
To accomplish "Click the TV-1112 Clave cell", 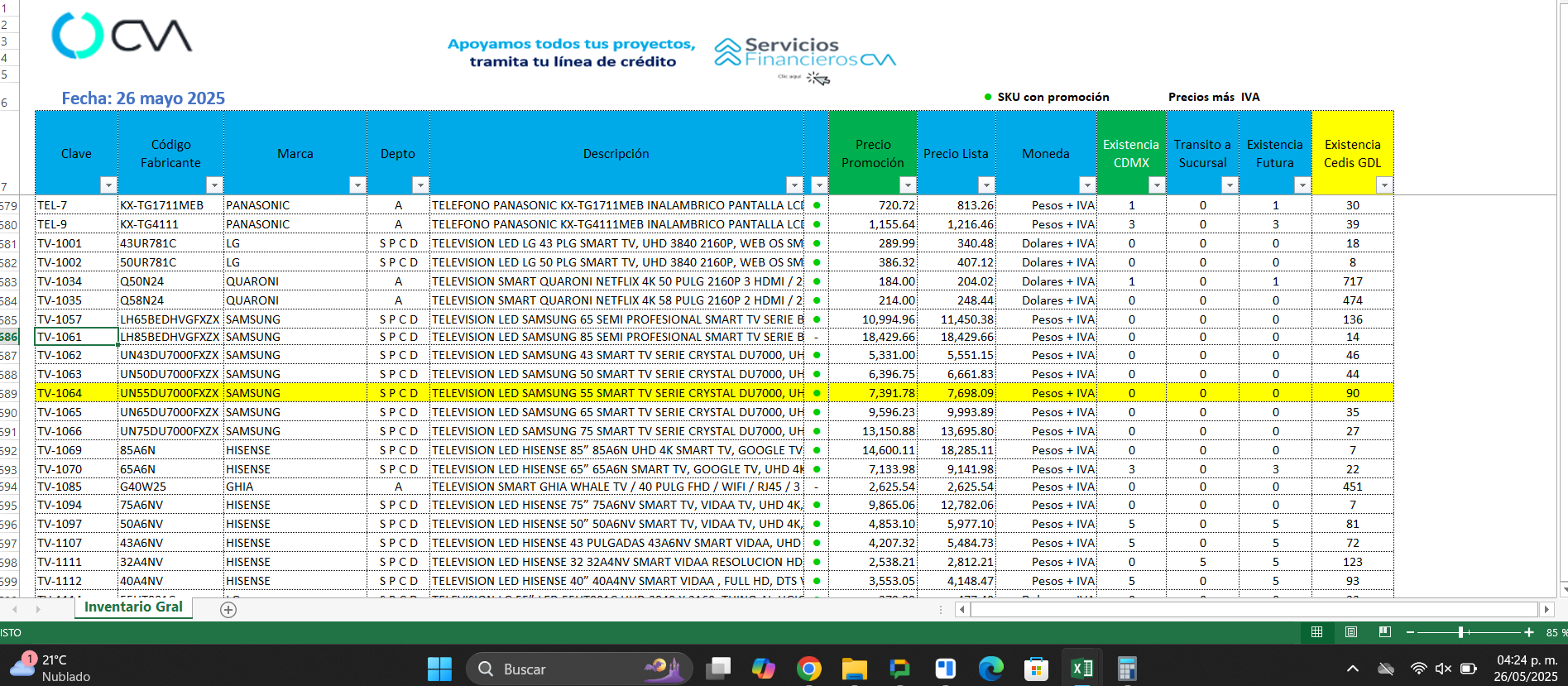I will 76,581.
